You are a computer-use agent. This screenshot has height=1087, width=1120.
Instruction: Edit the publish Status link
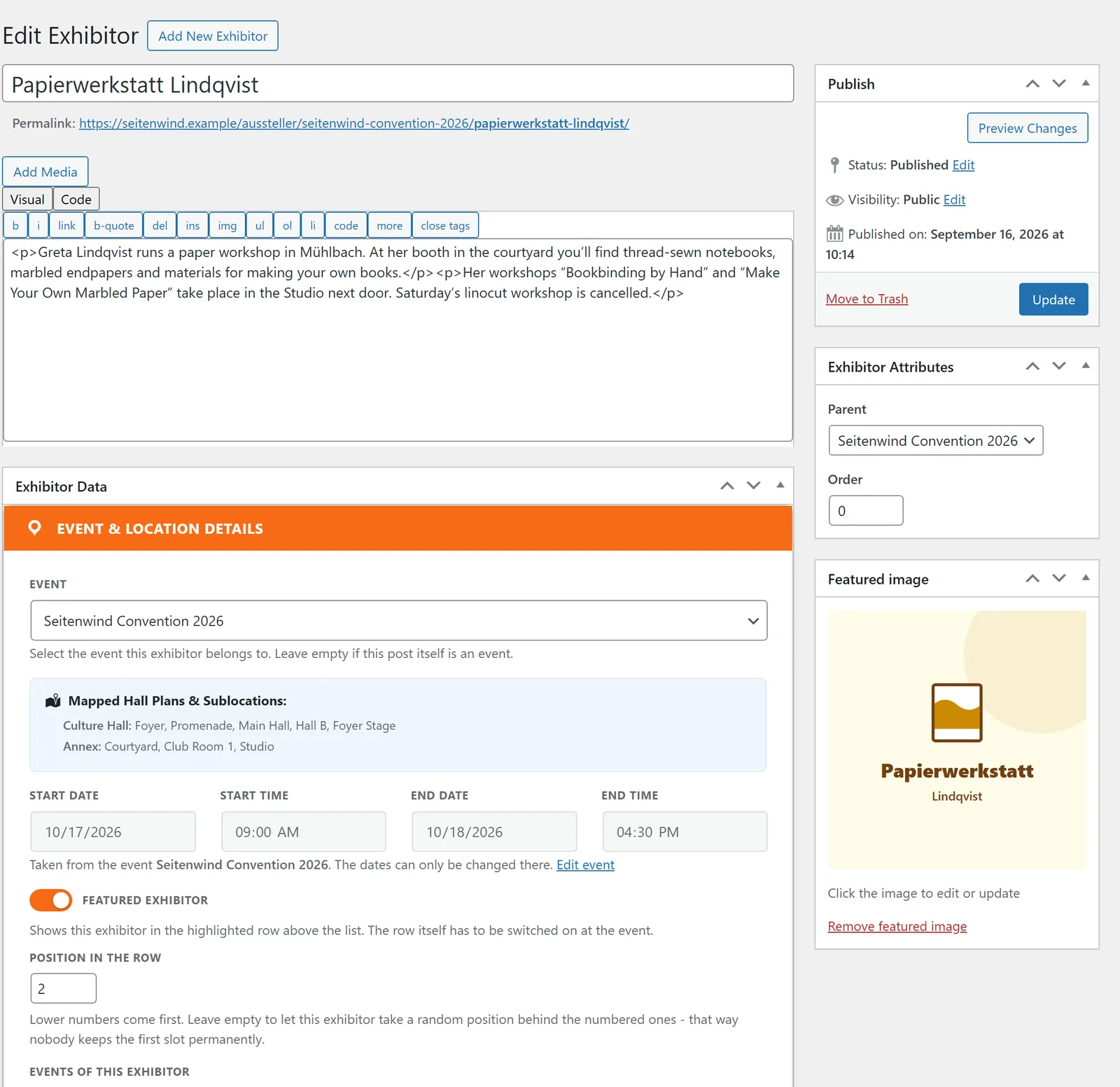point(963,165)
